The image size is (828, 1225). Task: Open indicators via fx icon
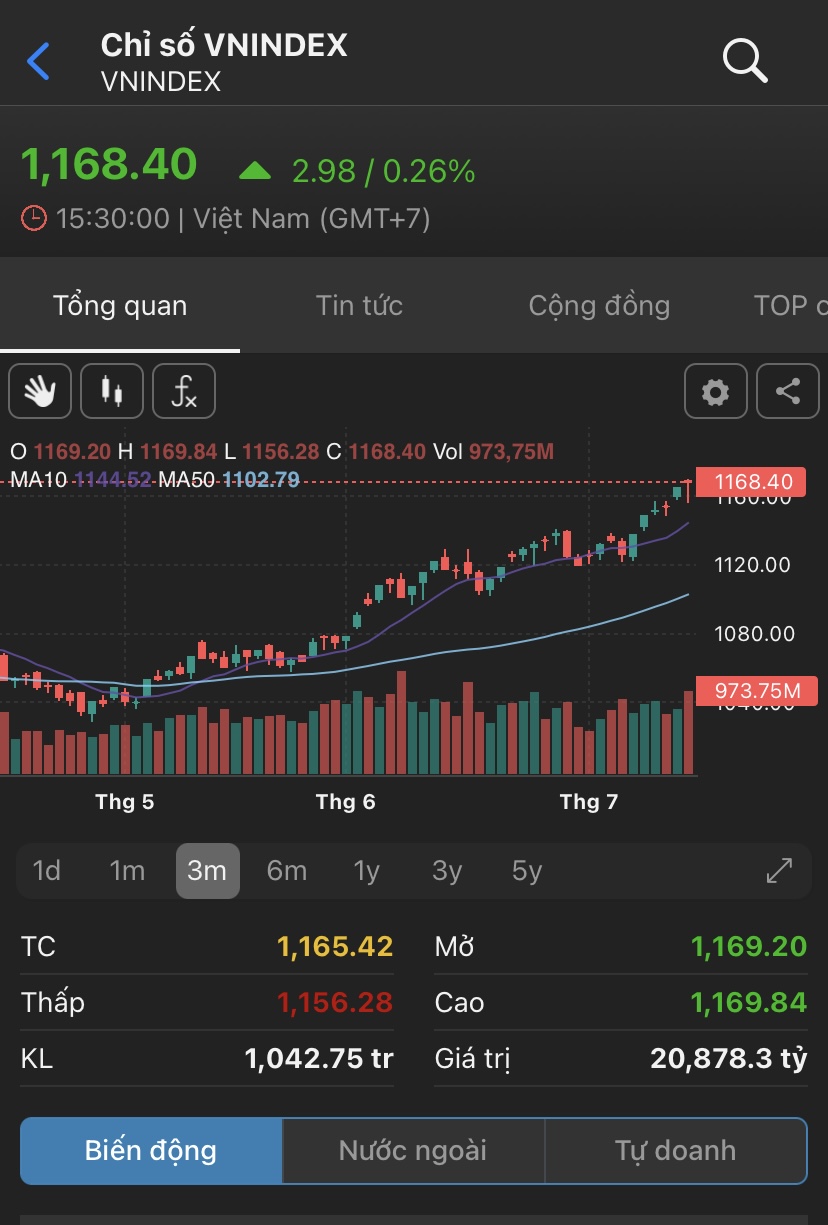184,391
